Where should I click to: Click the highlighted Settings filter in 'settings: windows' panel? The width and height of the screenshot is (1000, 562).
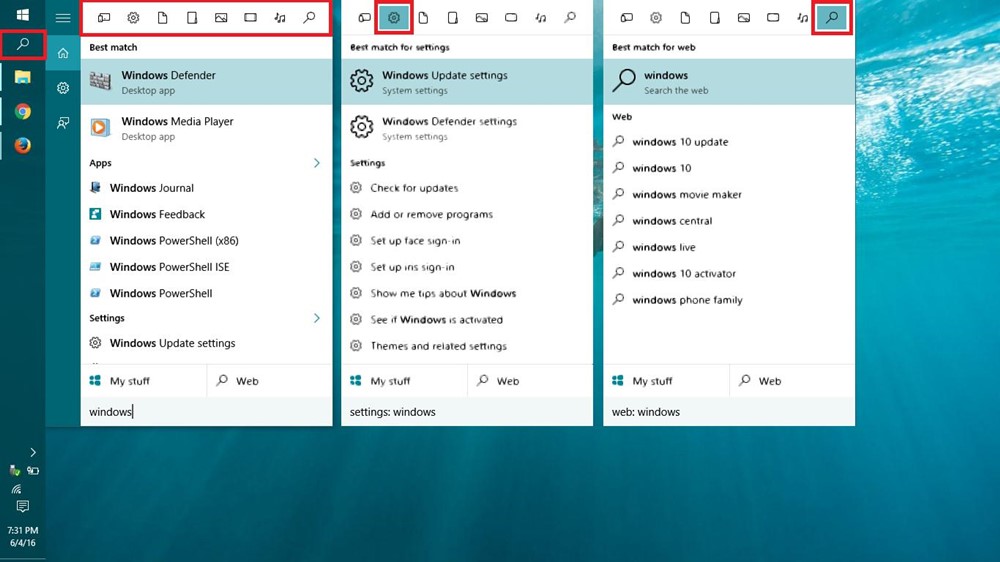pyautogui.click(x=393, y=18)
